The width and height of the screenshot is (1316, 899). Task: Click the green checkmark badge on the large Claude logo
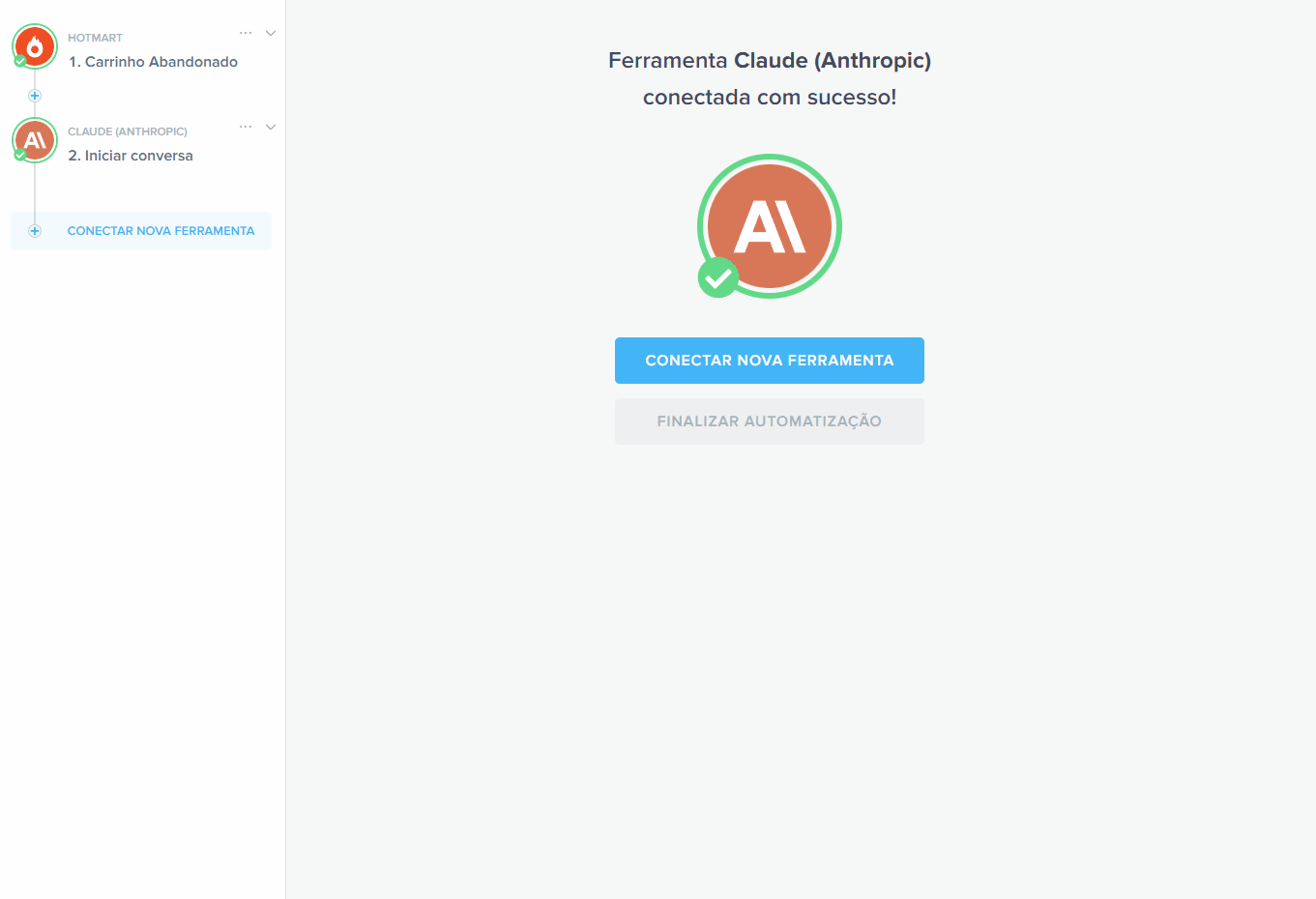718,277
